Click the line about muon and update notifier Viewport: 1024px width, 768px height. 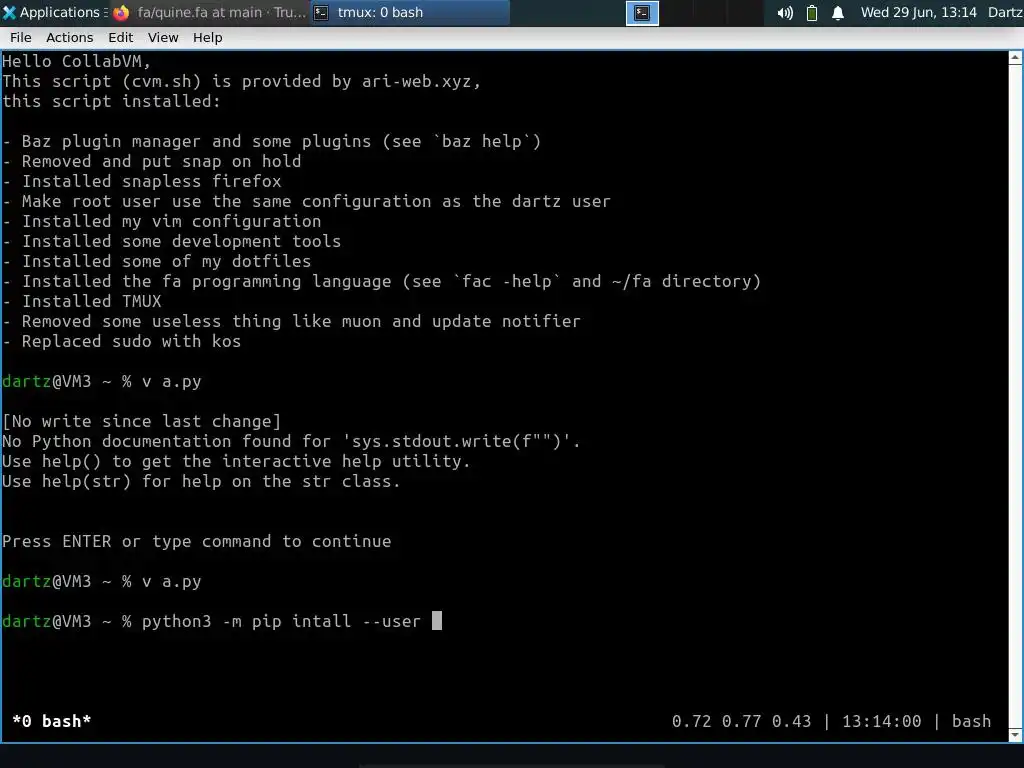(x=291, y=321)
